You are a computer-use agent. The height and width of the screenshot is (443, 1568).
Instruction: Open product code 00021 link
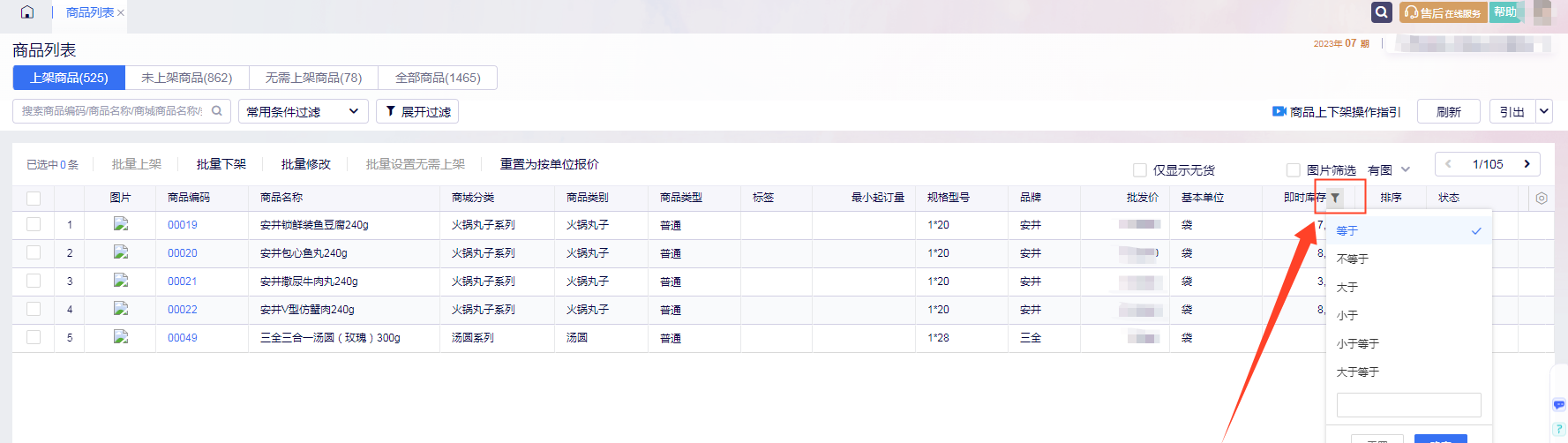click(183, 282)
